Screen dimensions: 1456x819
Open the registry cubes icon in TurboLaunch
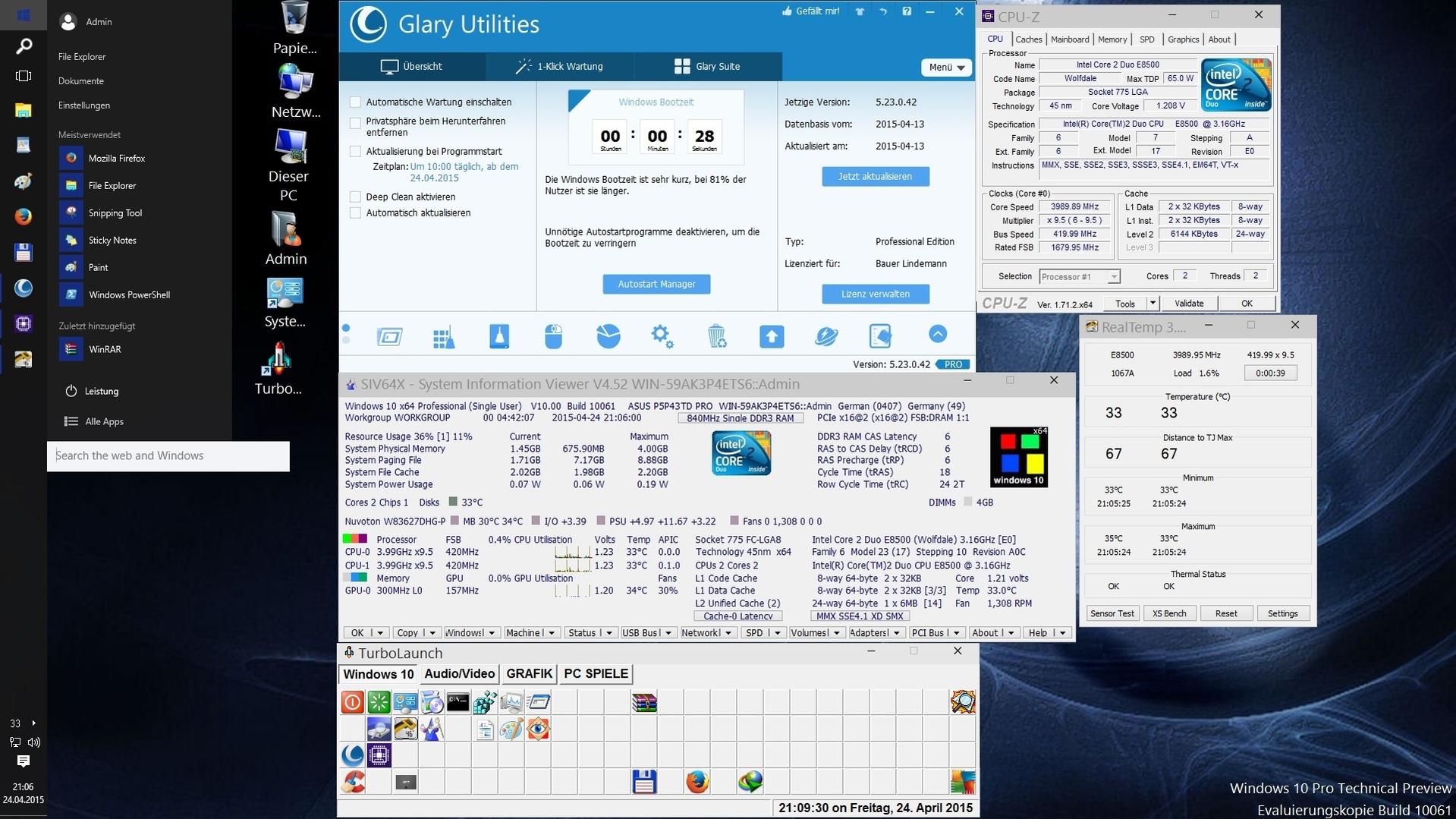pyautogui.click(x=485, y=702)
